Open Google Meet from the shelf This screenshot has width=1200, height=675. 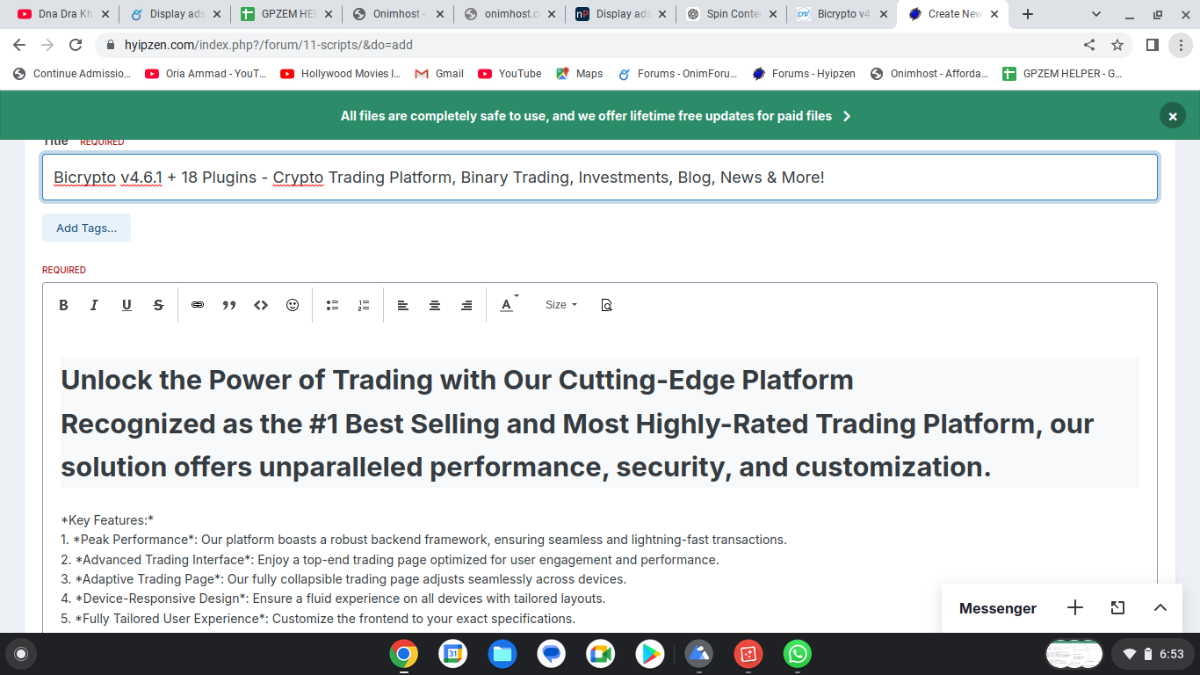600,654
